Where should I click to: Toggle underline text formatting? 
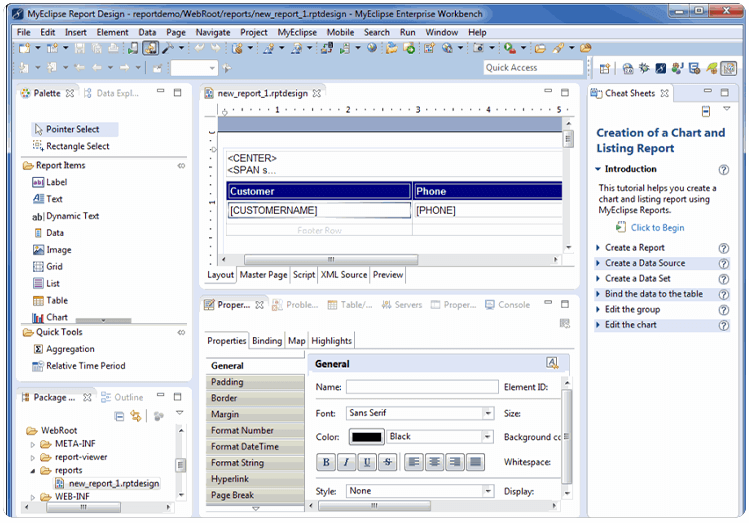(367, 462)
